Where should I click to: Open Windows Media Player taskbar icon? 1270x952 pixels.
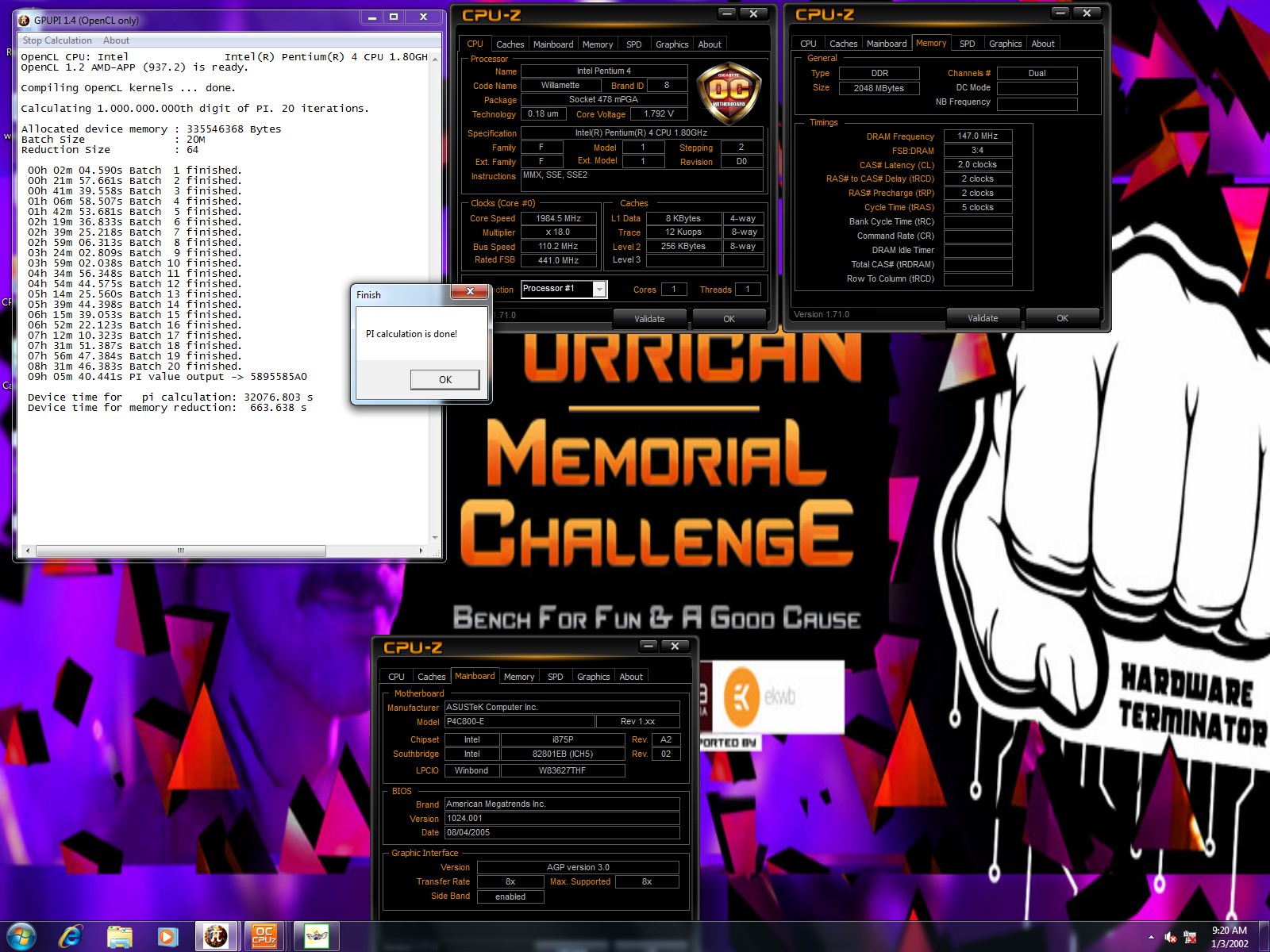(x=167, y=936)
